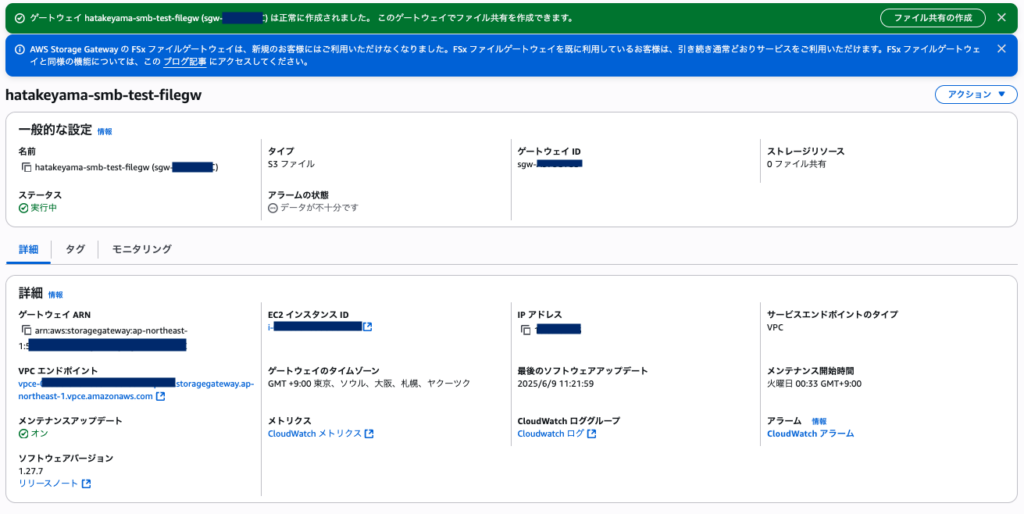Click external icon beside リリースノート
The width and height of the screenshot is (1024, 514).
pyautogui.click(x=86, y=483)
